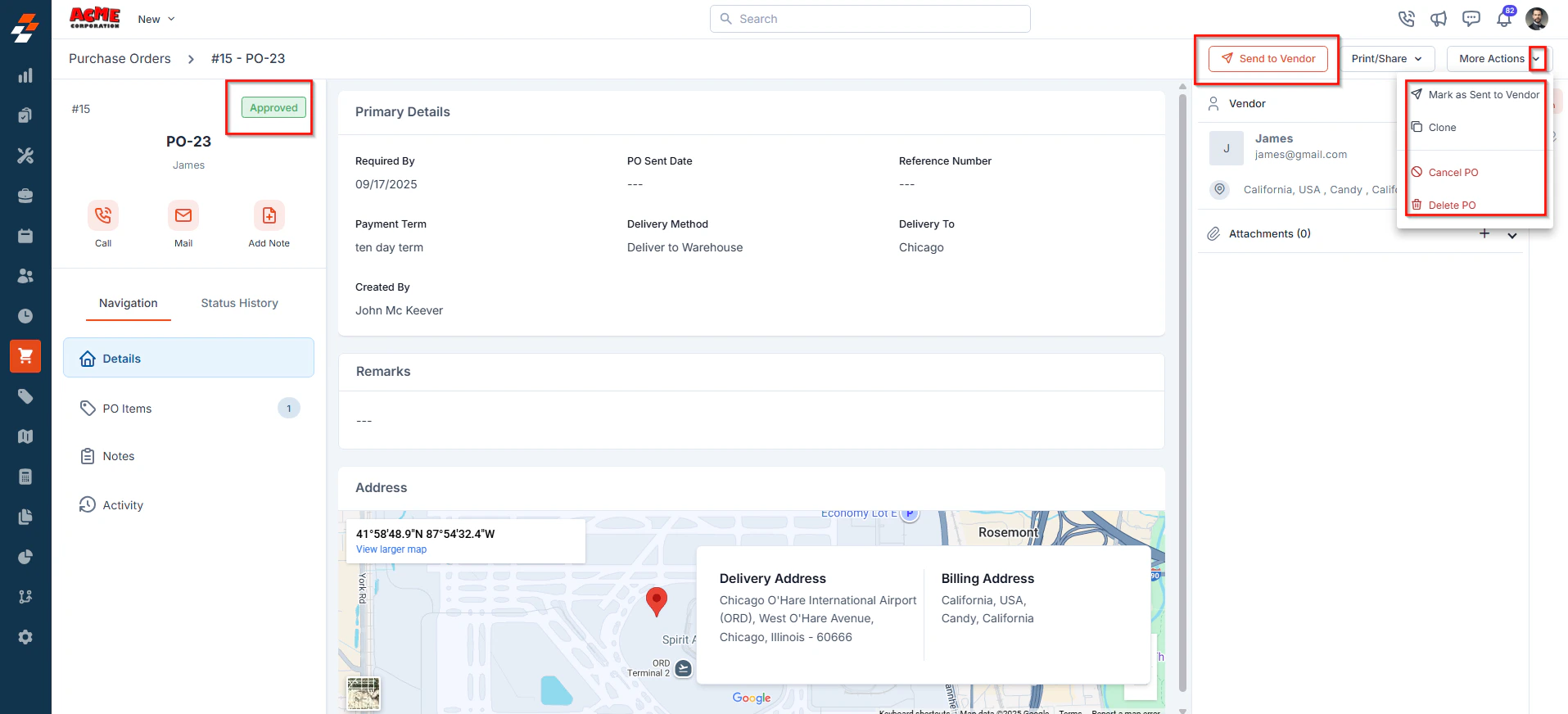Switch to the Navigation tab
The width and height of the screenshot is (1568, 714).
click(x=129, y=303)
